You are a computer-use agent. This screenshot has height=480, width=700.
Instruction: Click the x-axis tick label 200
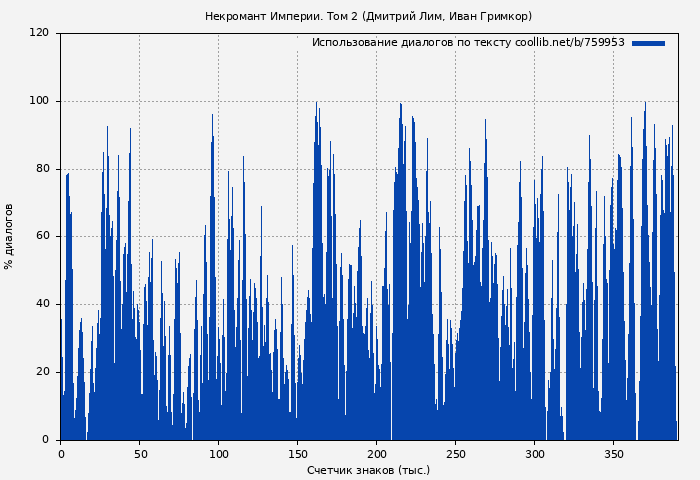(376, 454)
